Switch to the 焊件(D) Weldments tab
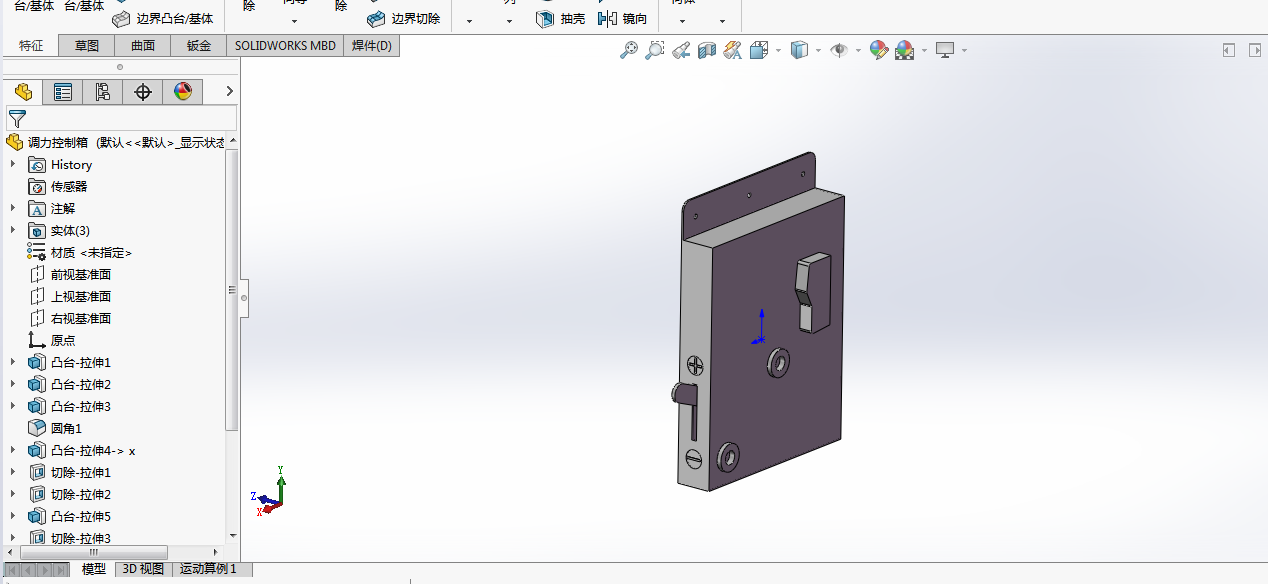This screenshot has height=584, width=1268. (x=372, y=45)
